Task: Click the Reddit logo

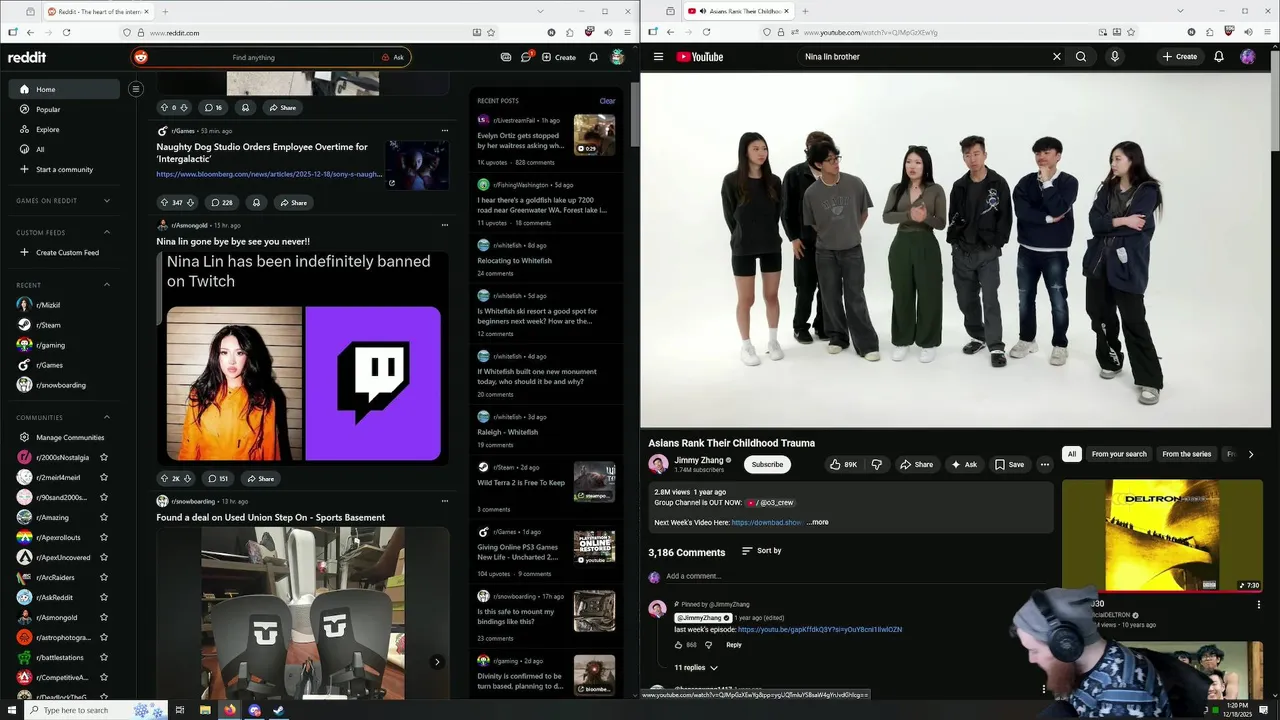Action: click(27, 57)
